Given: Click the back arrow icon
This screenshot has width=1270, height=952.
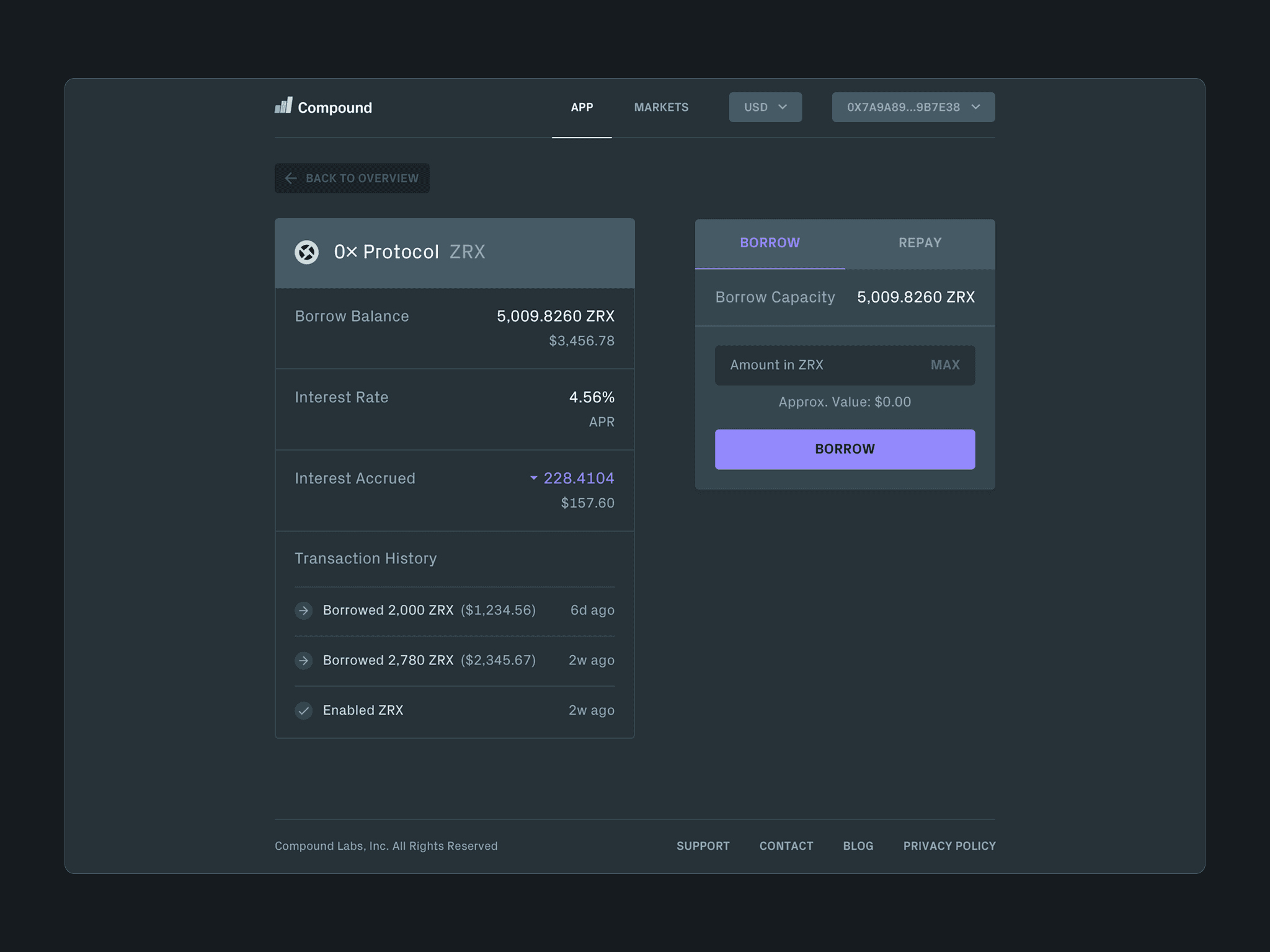Looking at the screenshot, I should click(290, 178).
